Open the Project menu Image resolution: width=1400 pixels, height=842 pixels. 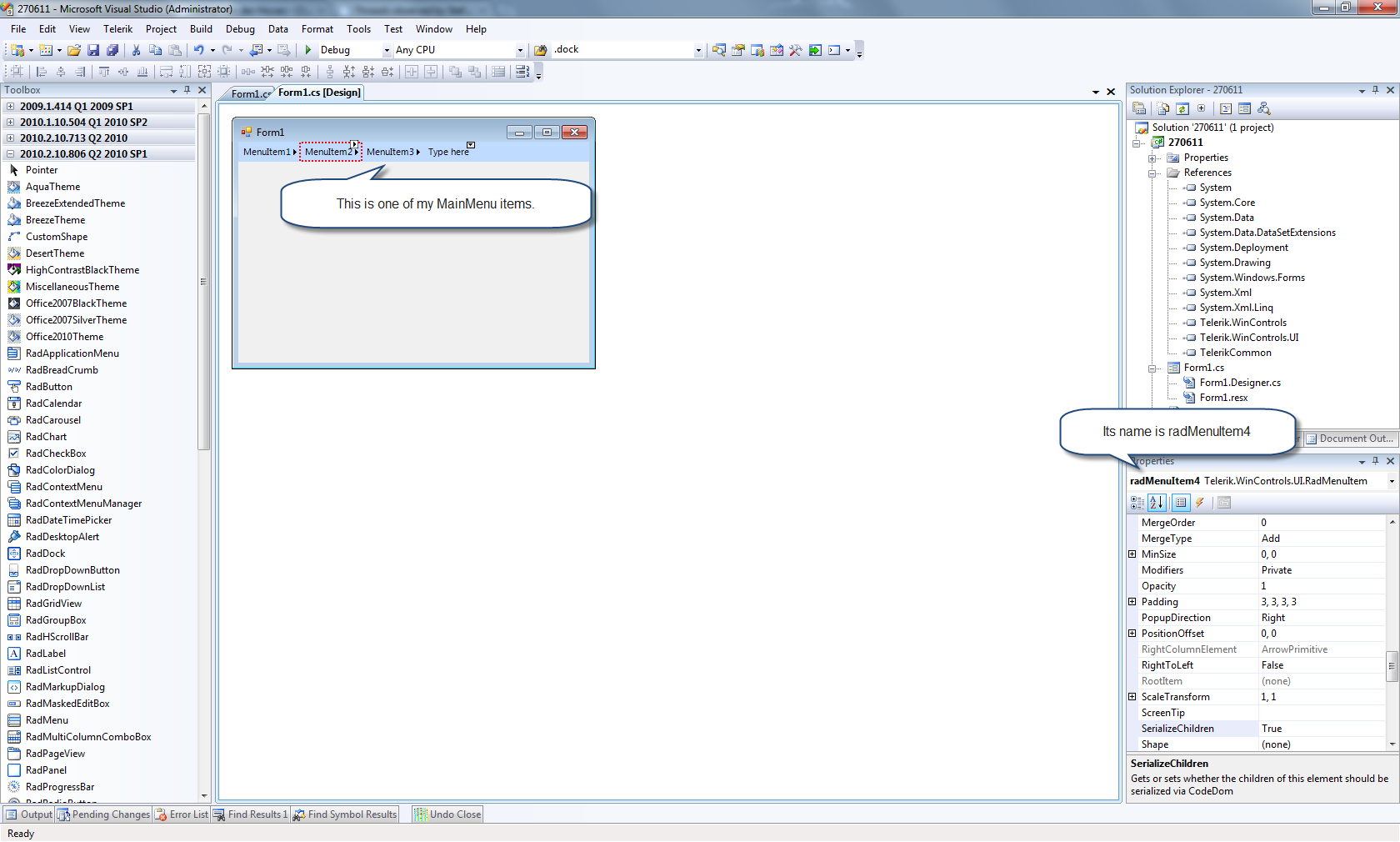pos(161,29)
